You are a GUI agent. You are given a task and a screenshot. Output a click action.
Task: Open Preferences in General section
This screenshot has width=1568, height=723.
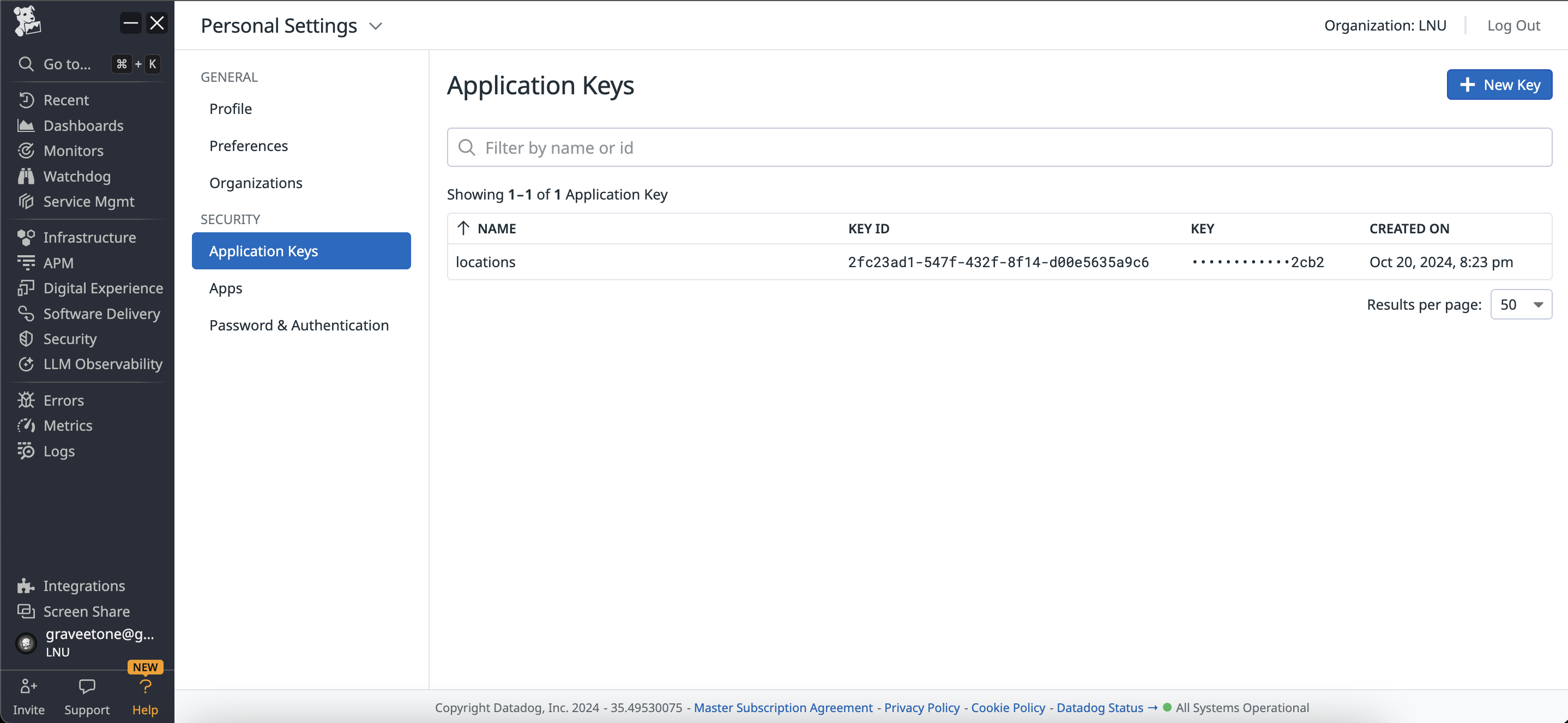click(x=249, y=146)
